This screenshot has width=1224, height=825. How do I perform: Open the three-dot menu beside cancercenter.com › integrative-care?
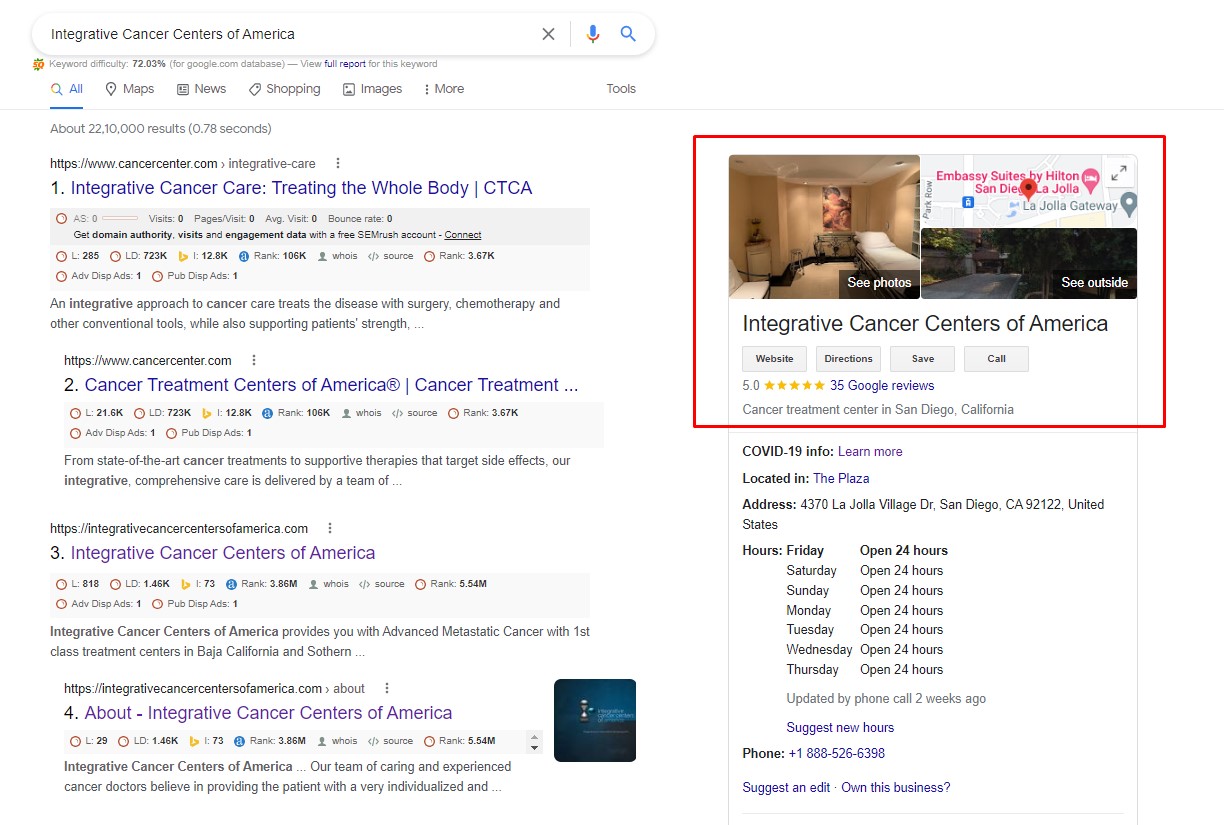coord(338,163)
